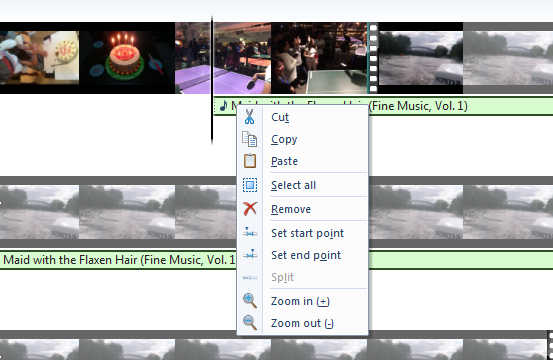The image size is (553, 360).
Task: Click the scissors Cut icon
Action: coord(249,117)
